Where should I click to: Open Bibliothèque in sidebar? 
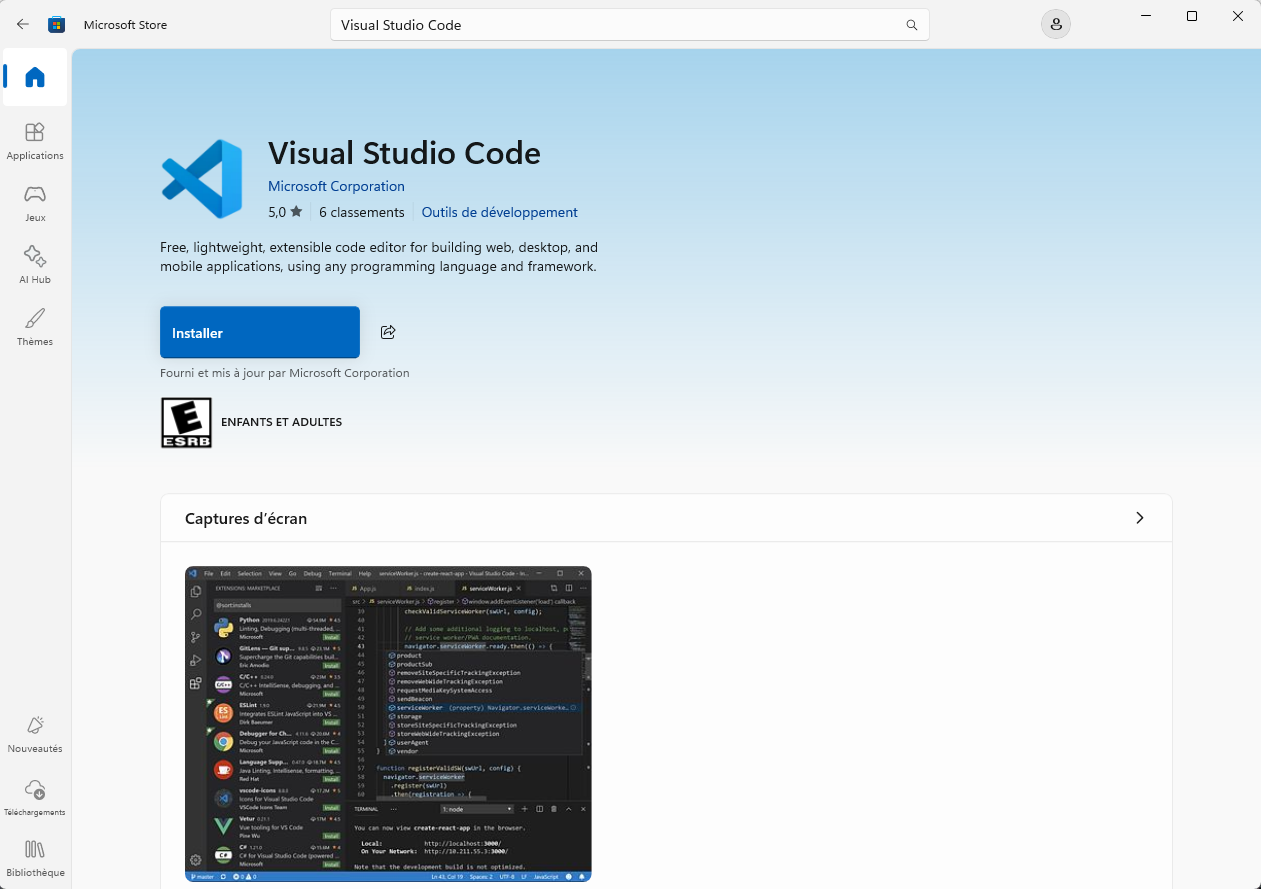tap(35, 859)
